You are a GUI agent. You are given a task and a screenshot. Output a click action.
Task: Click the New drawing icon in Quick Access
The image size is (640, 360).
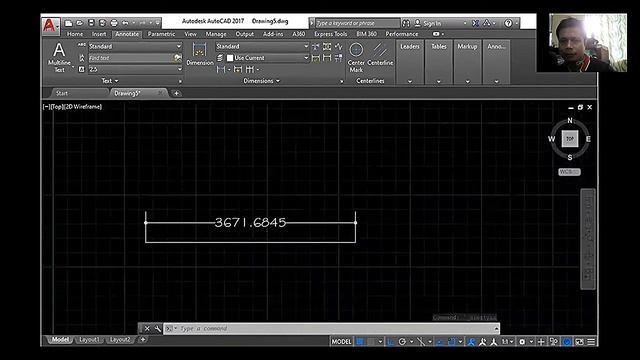(69, 23)
